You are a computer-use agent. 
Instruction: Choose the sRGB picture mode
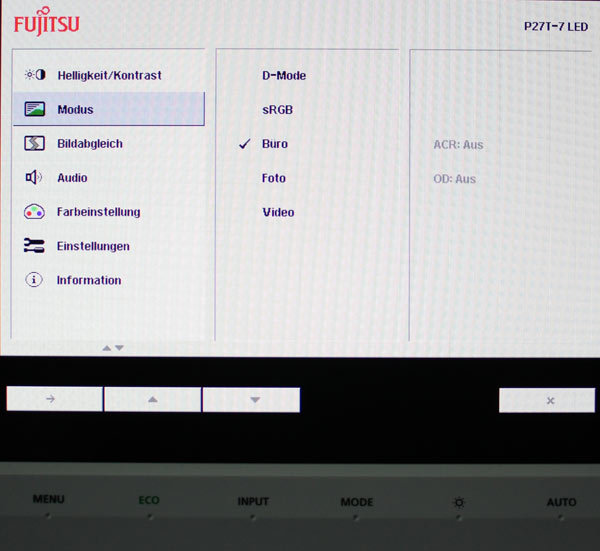coord(277,109)
